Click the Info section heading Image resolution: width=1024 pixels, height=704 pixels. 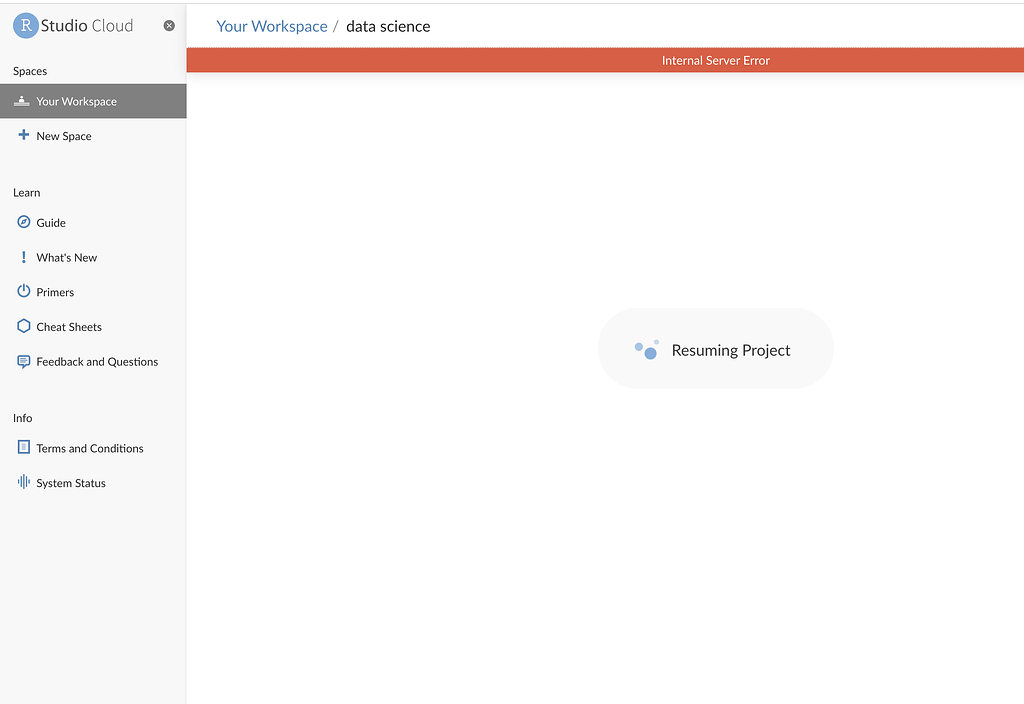[23, 418]
